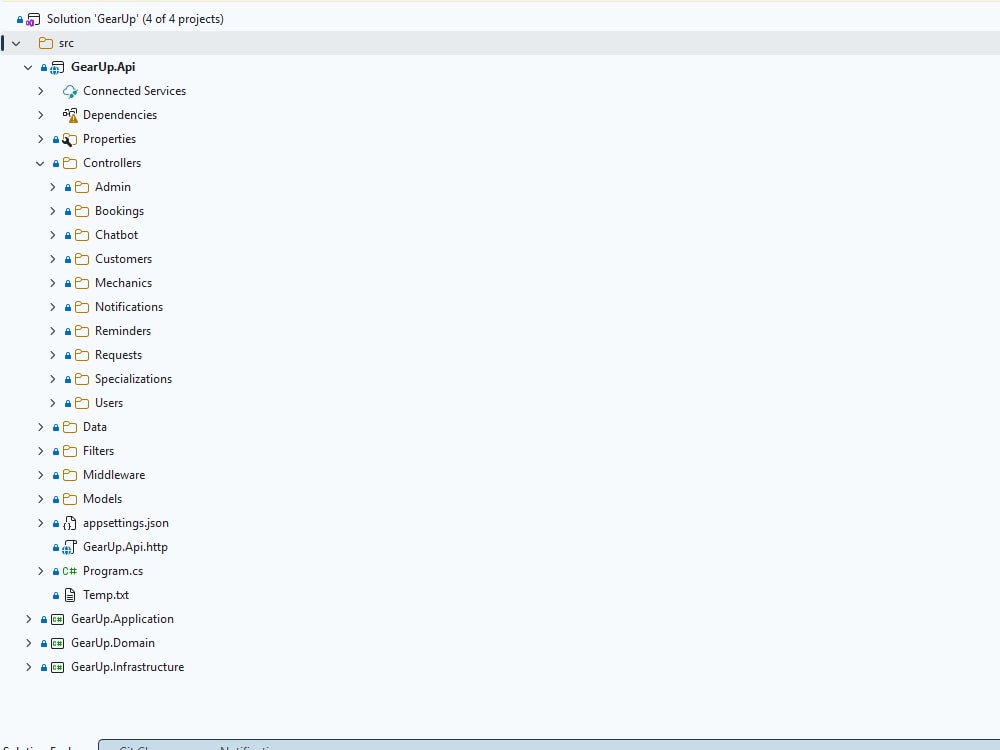Expand the Middleware folder arrow
Screen dimensions: 1000x750
(40, 475)
